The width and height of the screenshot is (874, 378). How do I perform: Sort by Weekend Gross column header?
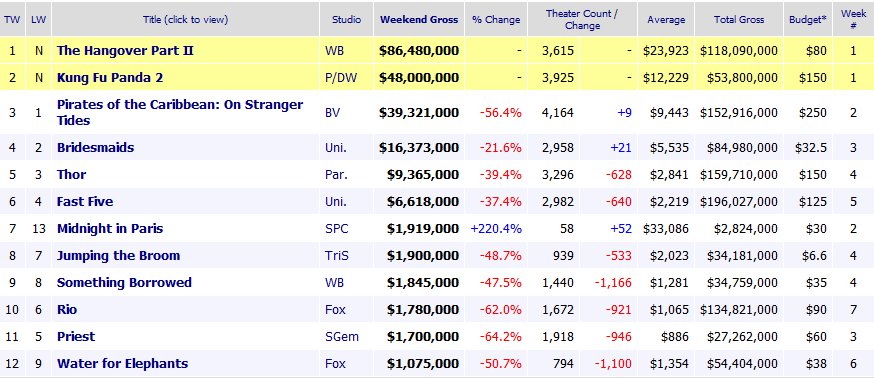(419, 20)
